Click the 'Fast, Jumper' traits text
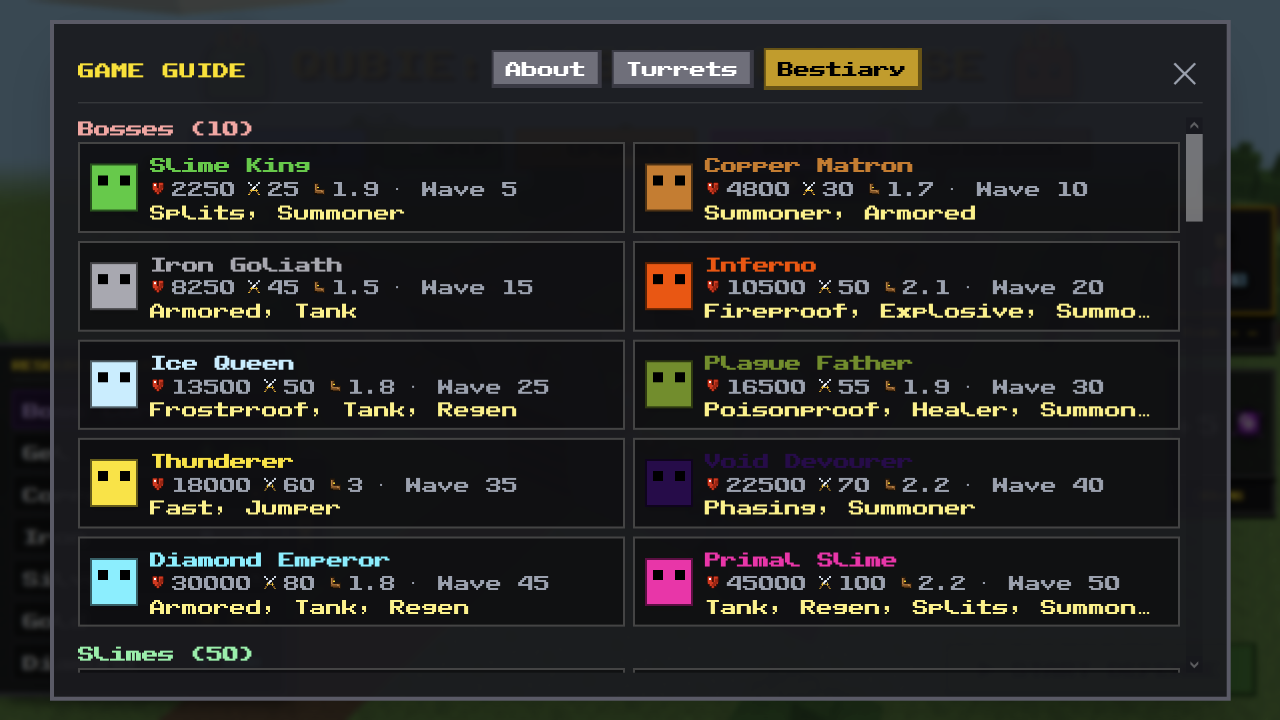The width and height of the screenshot is (1280, 720). point(245,508)
